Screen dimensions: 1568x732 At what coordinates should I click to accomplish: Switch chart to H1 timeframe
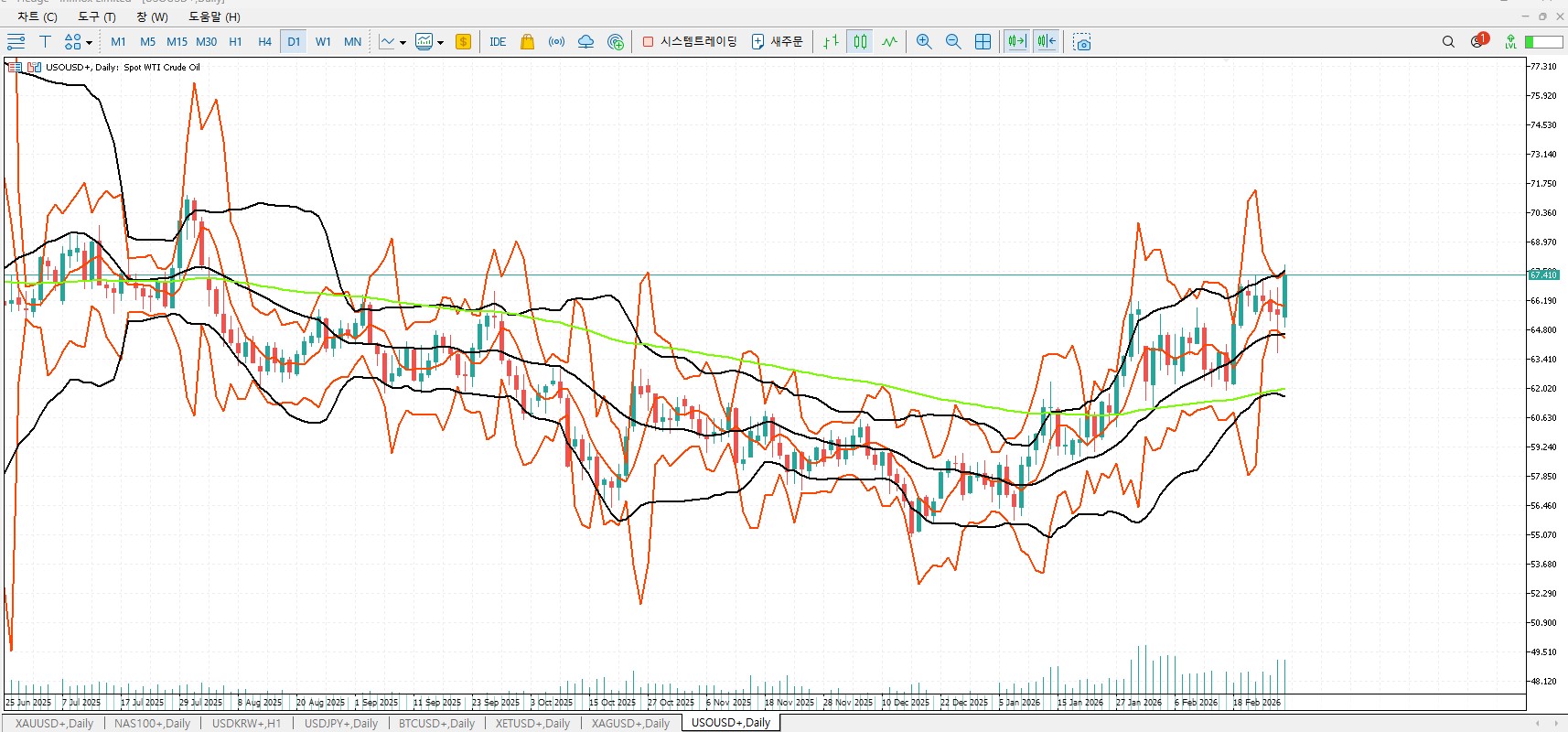coord(235,41)
